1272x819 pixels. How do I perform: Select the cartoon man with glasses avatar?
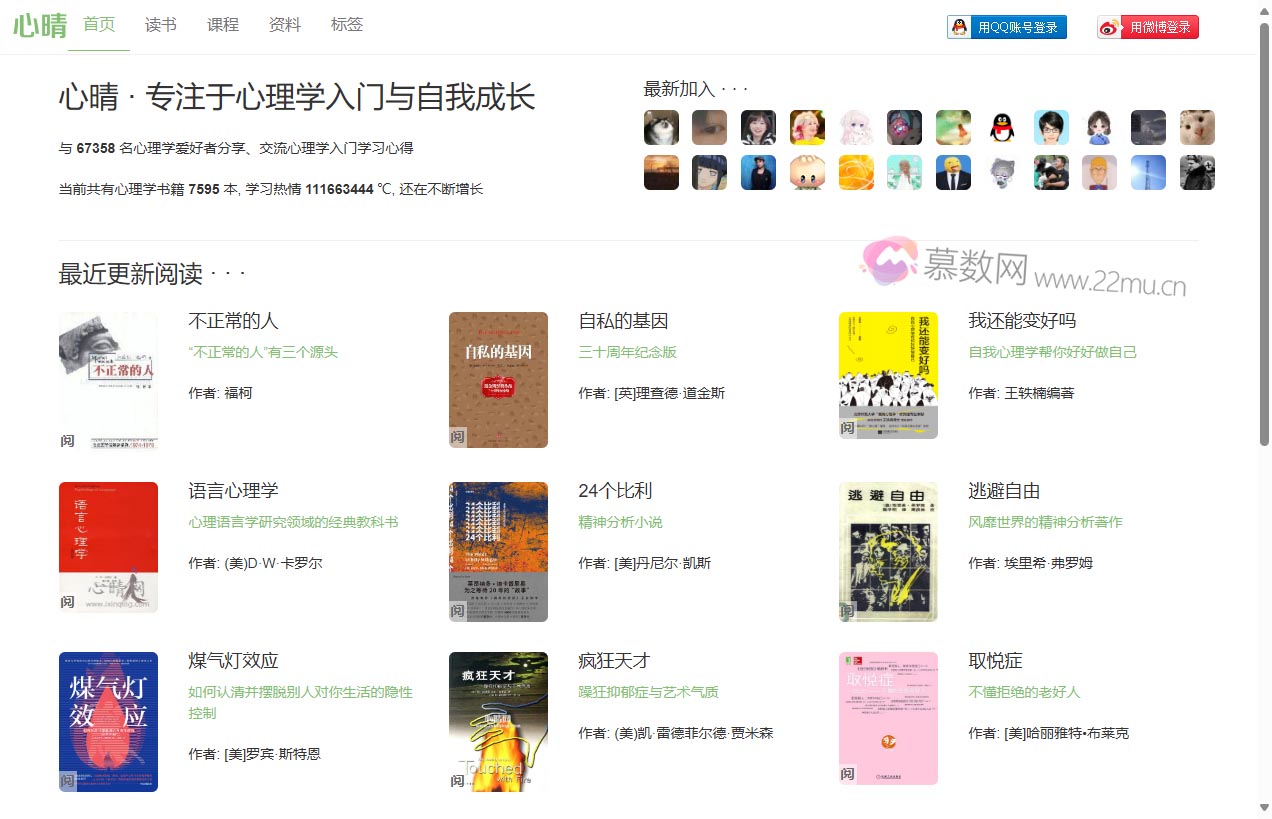[1051, 128]
